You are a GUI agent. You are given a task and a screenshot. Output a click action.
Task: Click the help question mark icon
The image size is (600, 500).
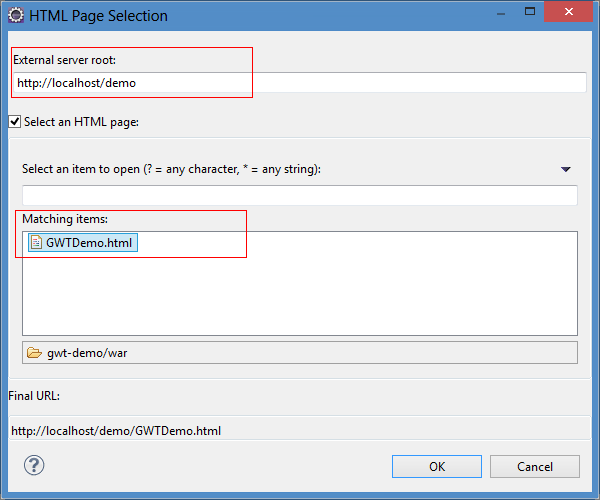point(34,465)
